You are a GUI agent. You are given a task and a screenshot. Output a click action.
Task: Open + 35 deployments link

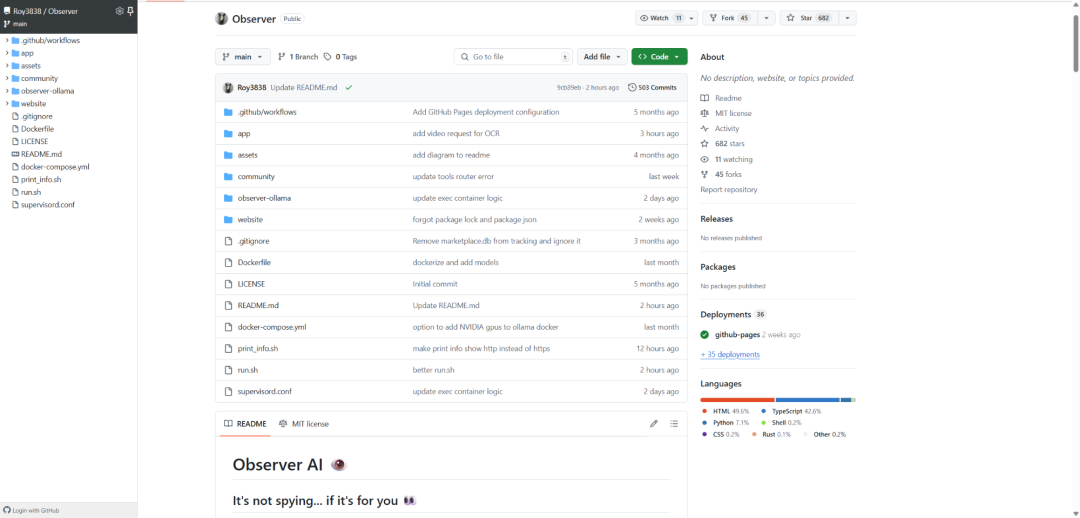coord(730,354)
